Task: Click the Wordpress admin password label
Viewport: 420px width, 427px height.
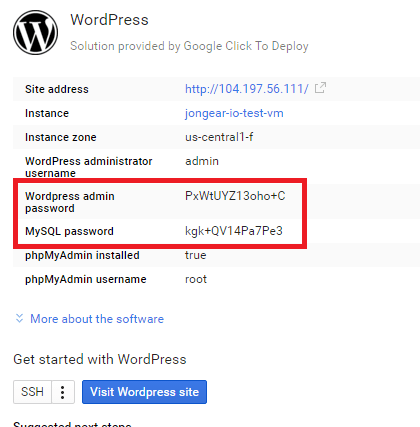Action: pyautogui.click(x=70, y=202)
